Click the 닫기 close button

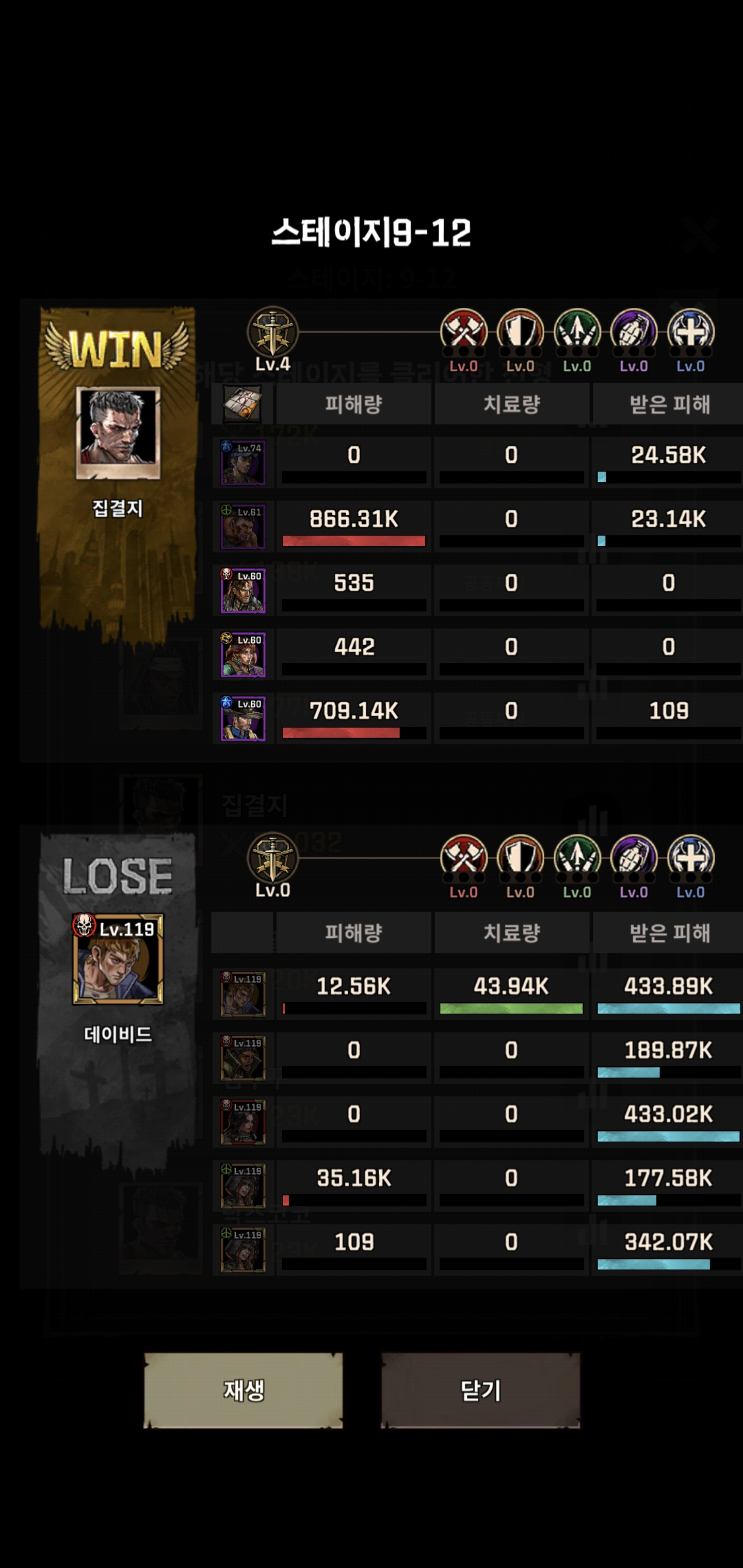pyautogui.click(x=480, y=1391)
